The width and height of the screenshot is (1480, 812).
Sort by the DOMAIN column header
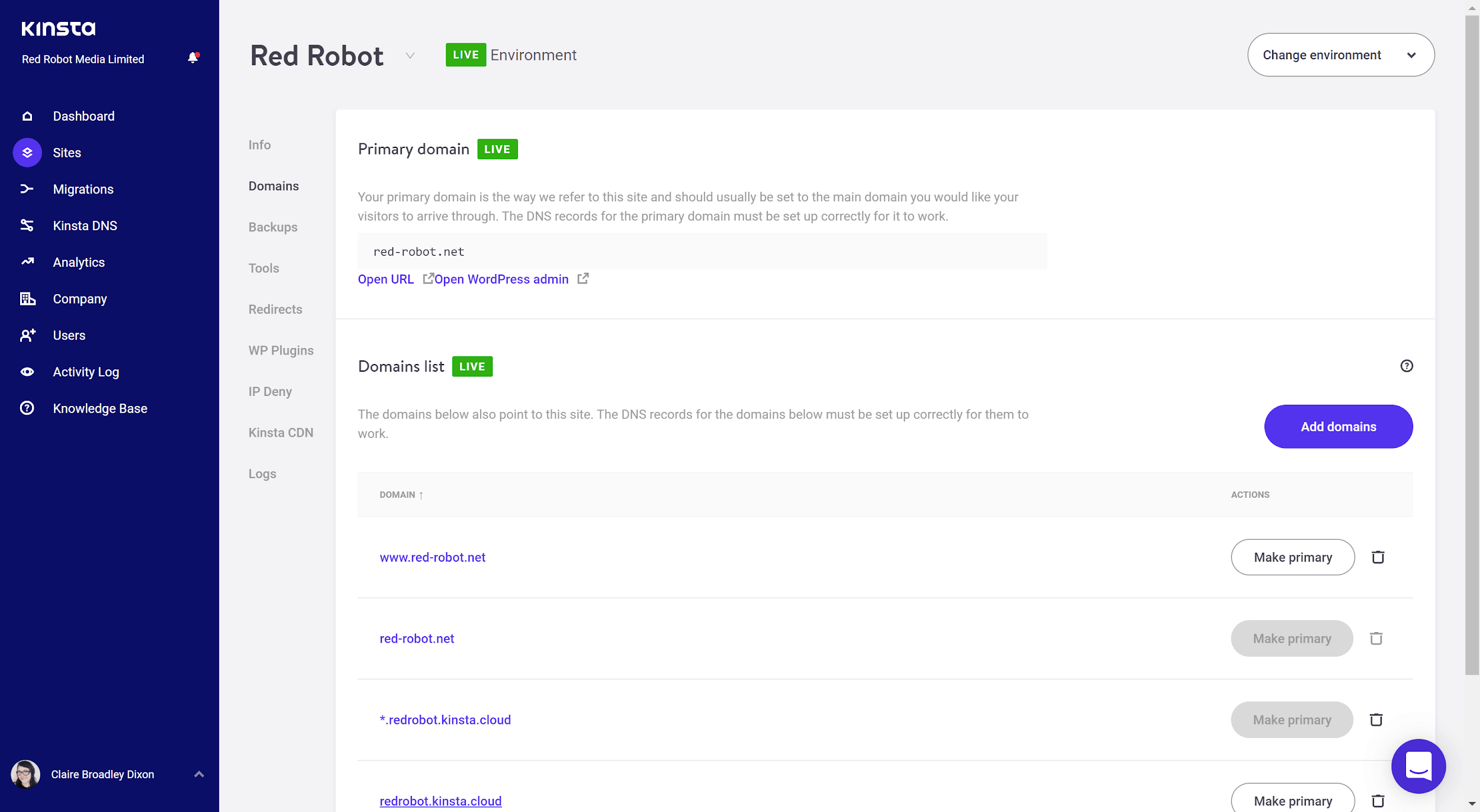pos(401,495)
